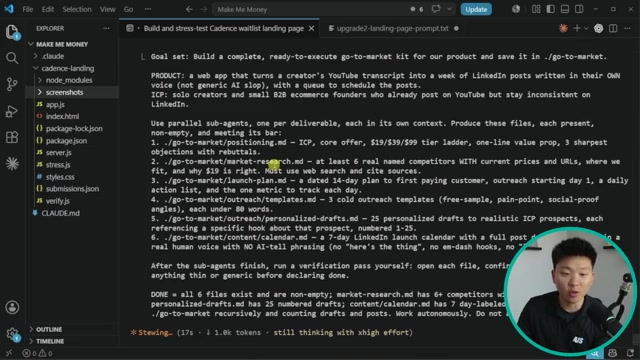Open package.json file
Image resolution: width=640 pixels, height=360 pixels.
tap(66, 141)
